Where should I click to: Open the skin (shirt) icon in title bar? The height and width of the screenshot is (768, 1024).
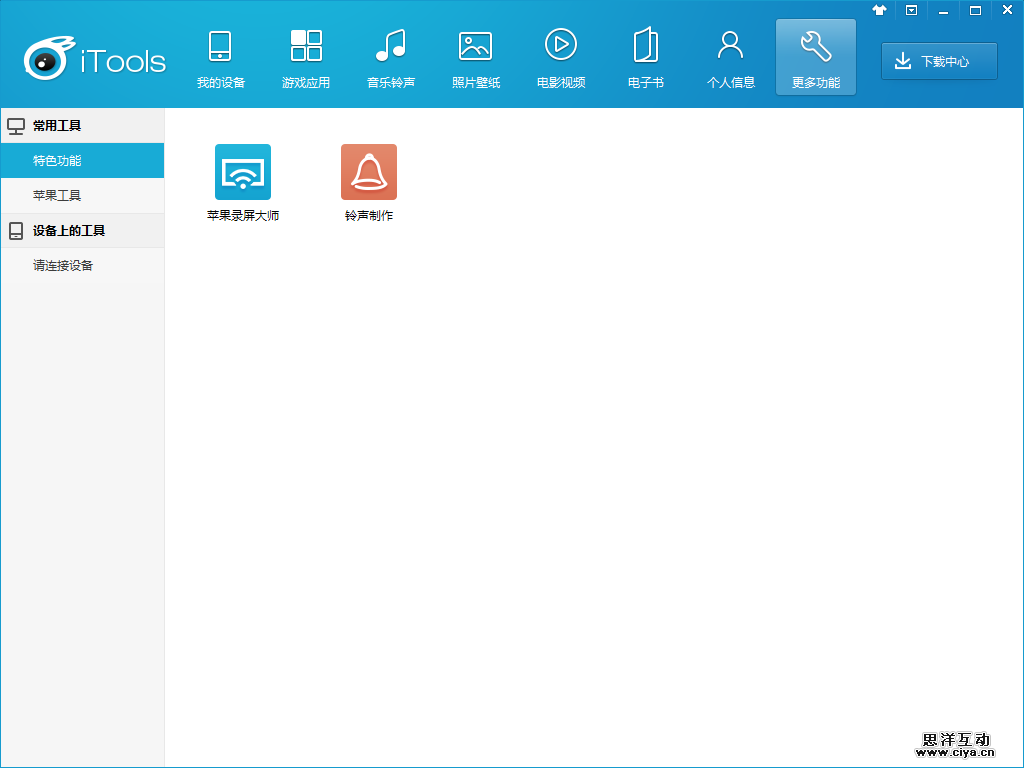click(x=879, y=10)
